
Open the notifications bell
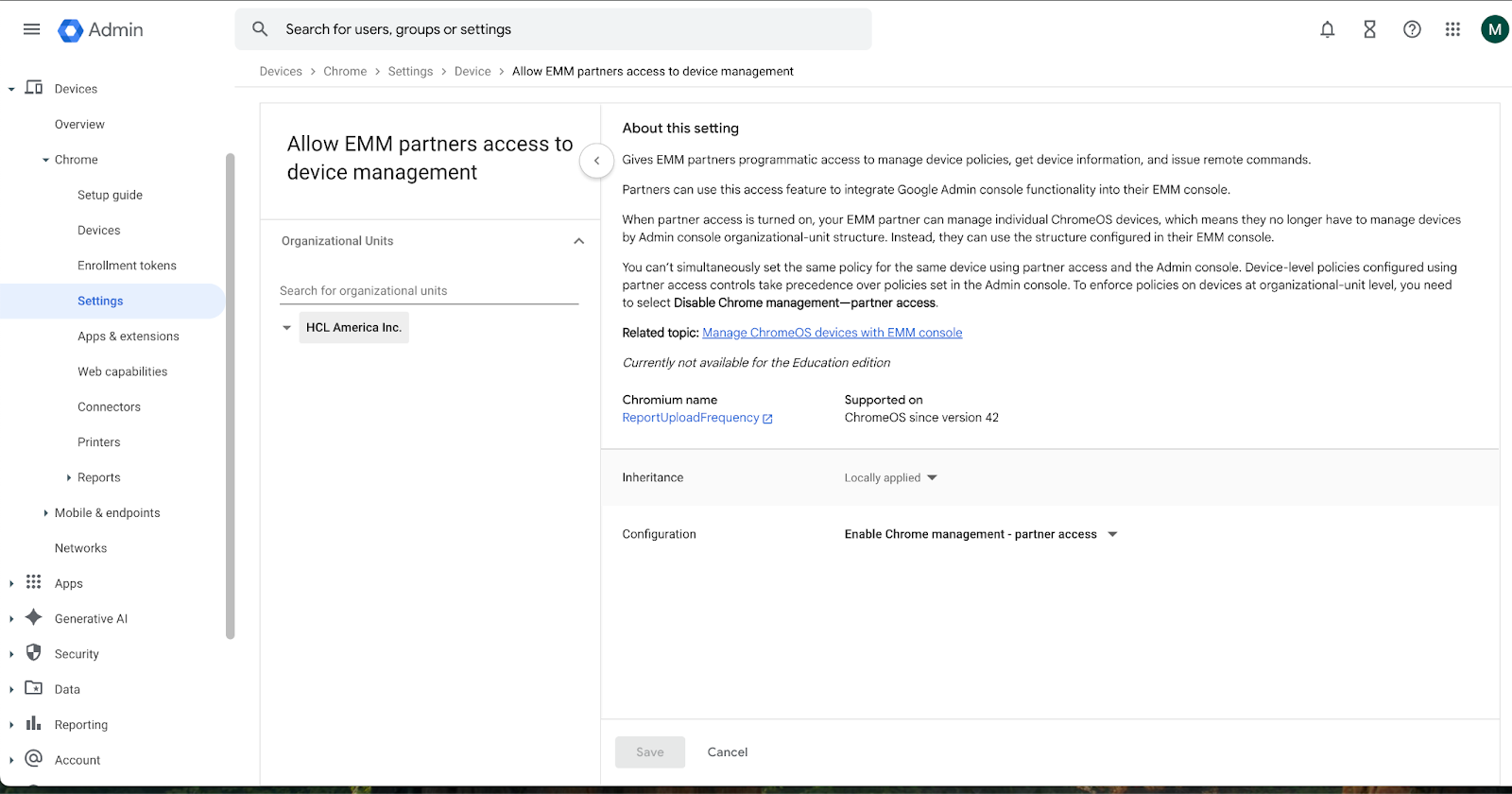[x=1327, y=29]
